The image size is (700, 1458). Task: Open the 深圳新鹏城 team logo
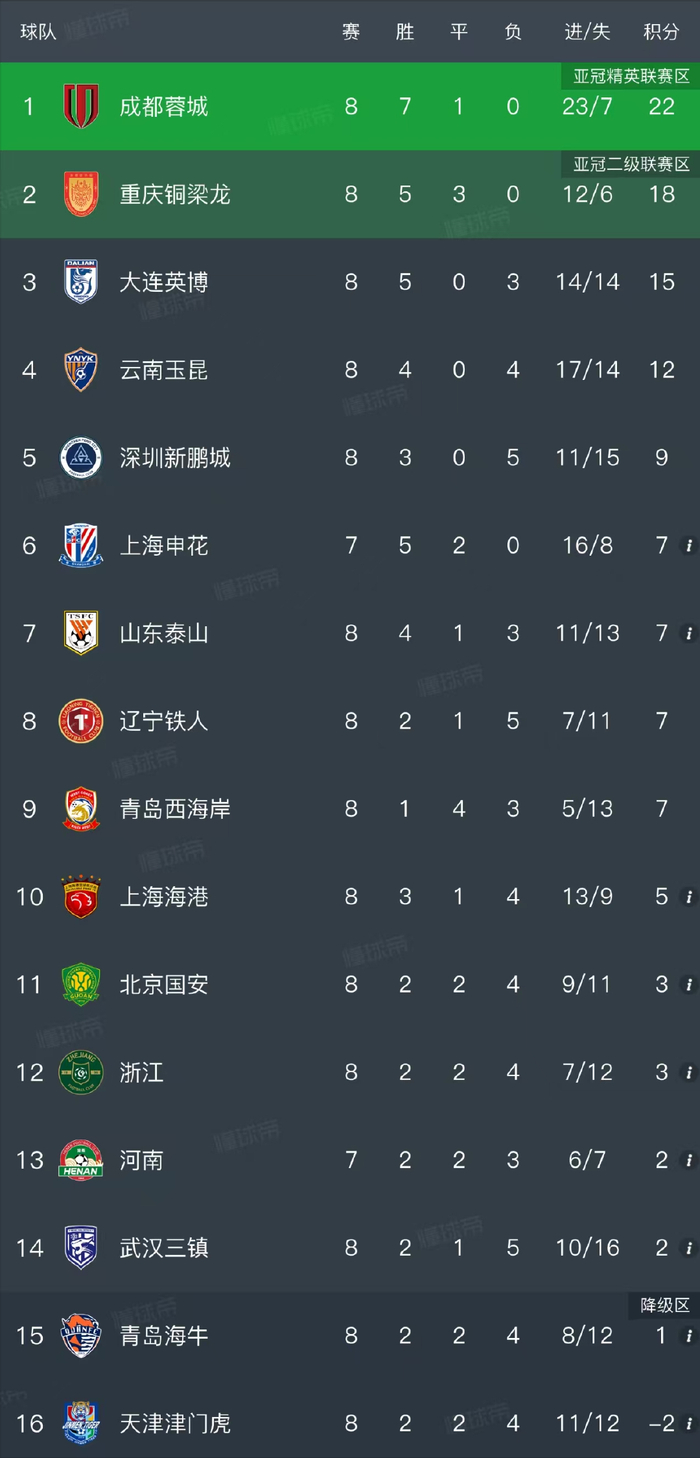coord(81,457)
